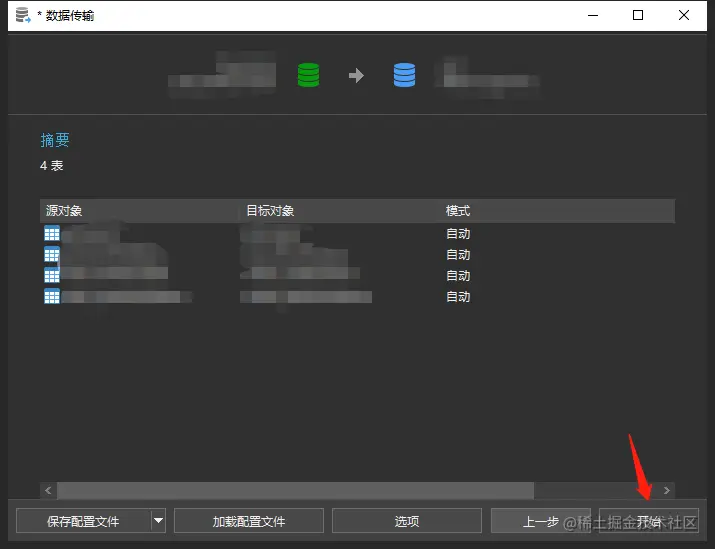Open the 选项 button
The image size is (715, 549).
(x=407, y=521)
